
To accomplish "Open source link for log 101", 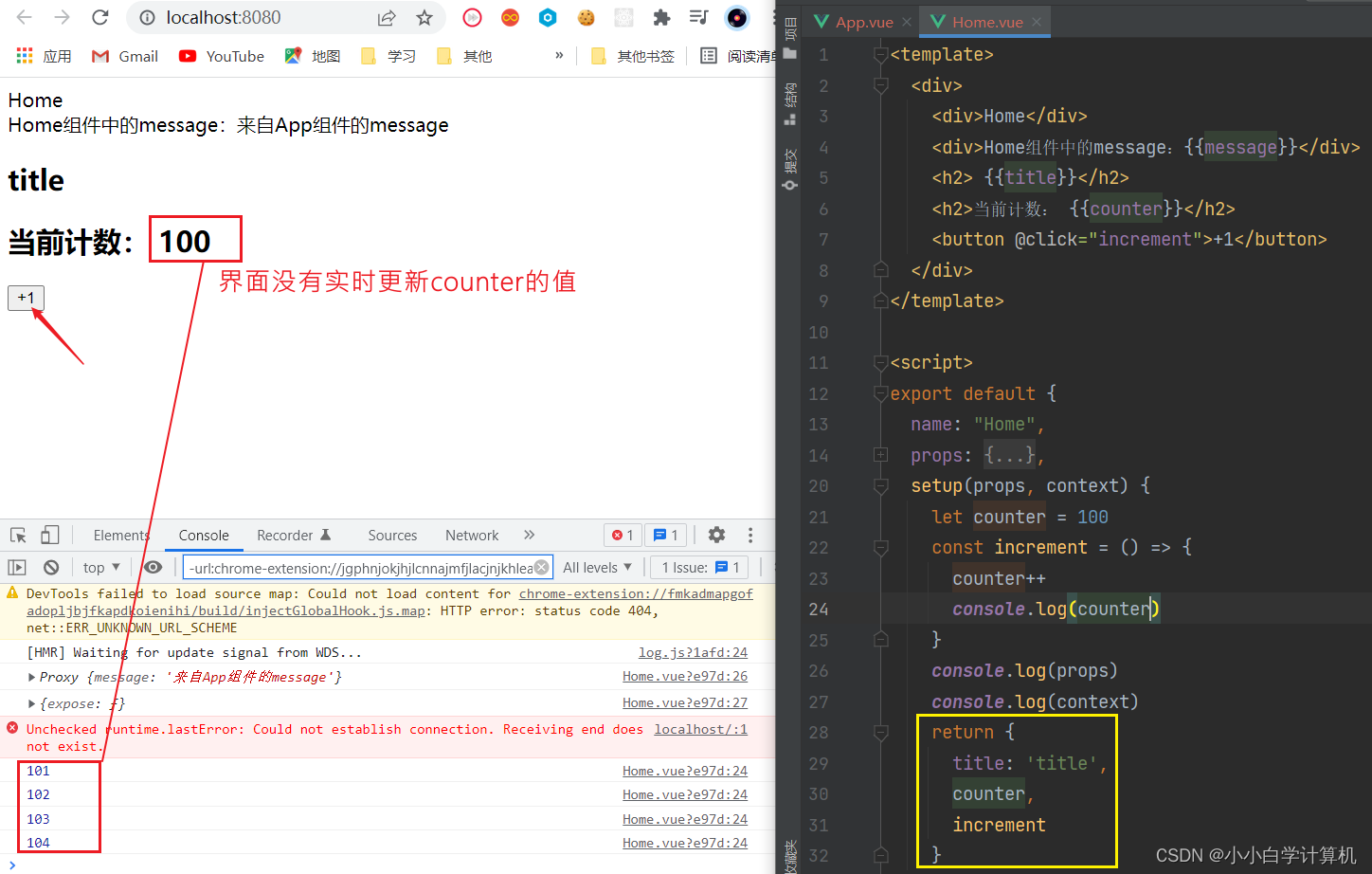I will pyautogui.click(x=685, y=771).
